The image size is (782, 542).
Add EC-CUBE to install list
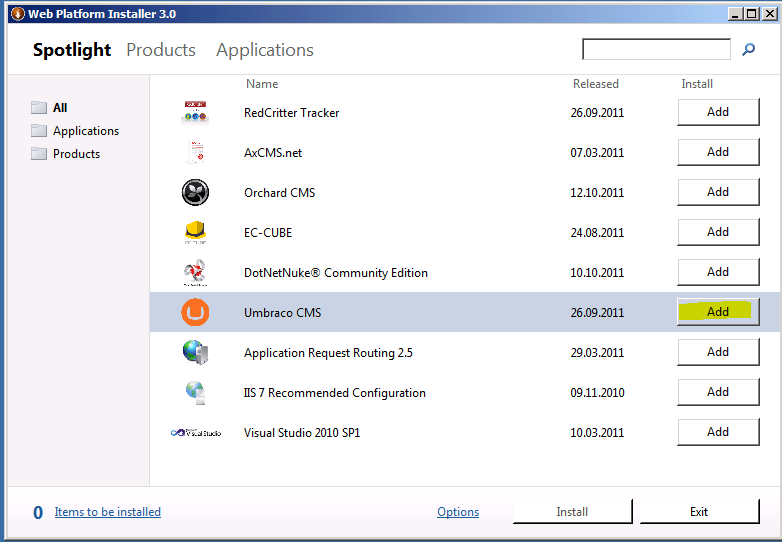click(718, 232)
